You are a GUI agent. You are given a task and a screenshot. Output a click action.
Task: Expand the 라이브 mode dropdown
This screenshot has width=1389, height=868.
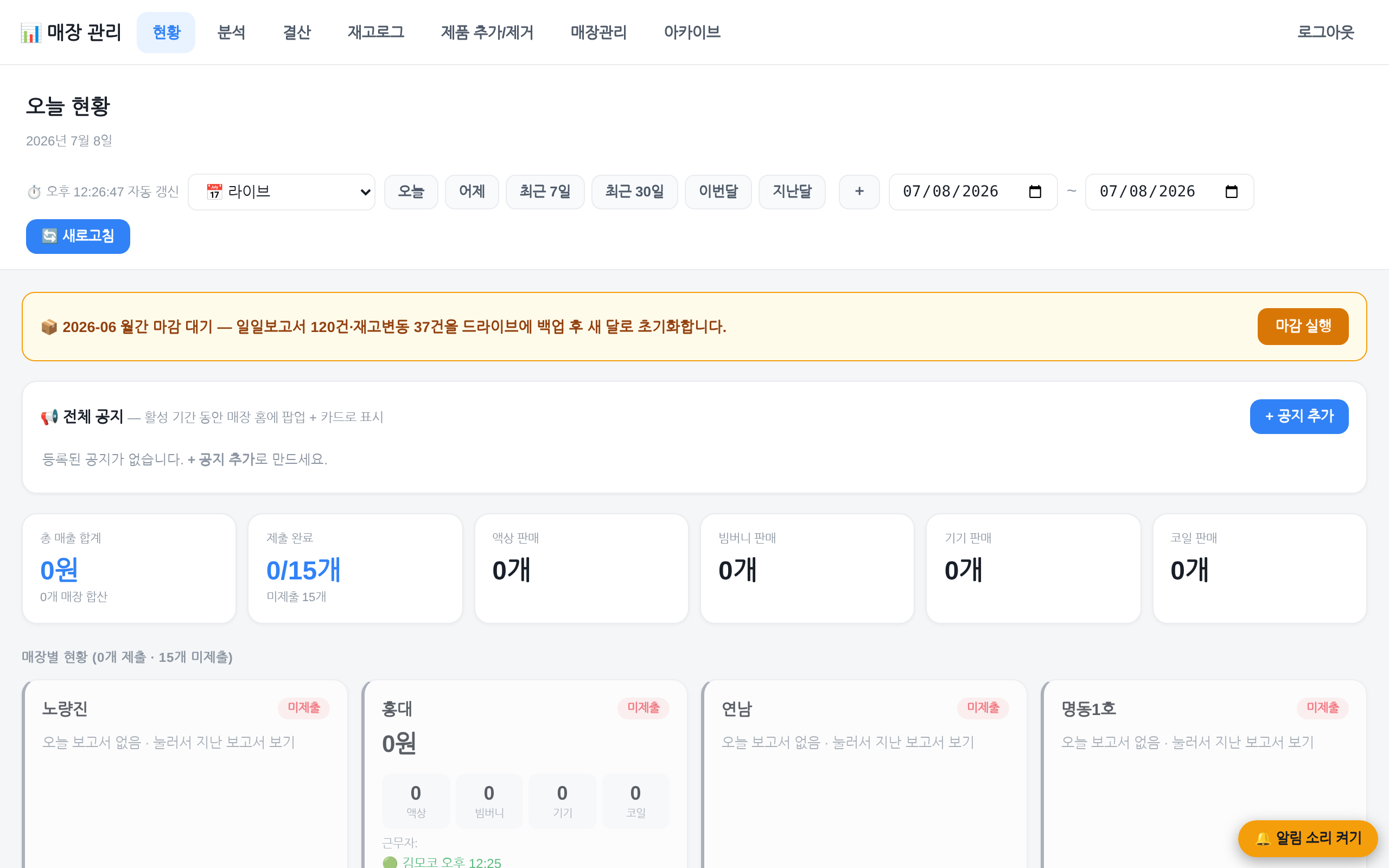click(x=281, y=192)
